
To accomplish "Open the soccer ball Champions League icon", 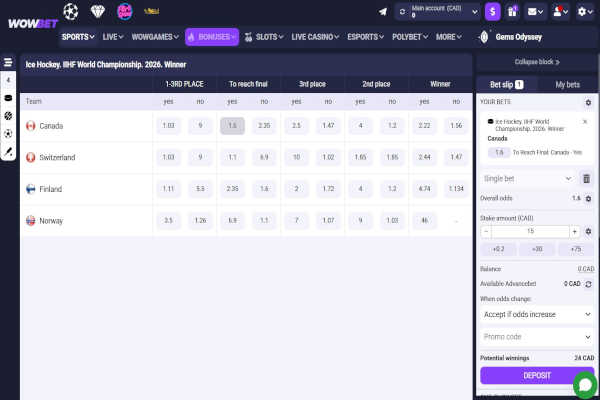I will point(71,11).
